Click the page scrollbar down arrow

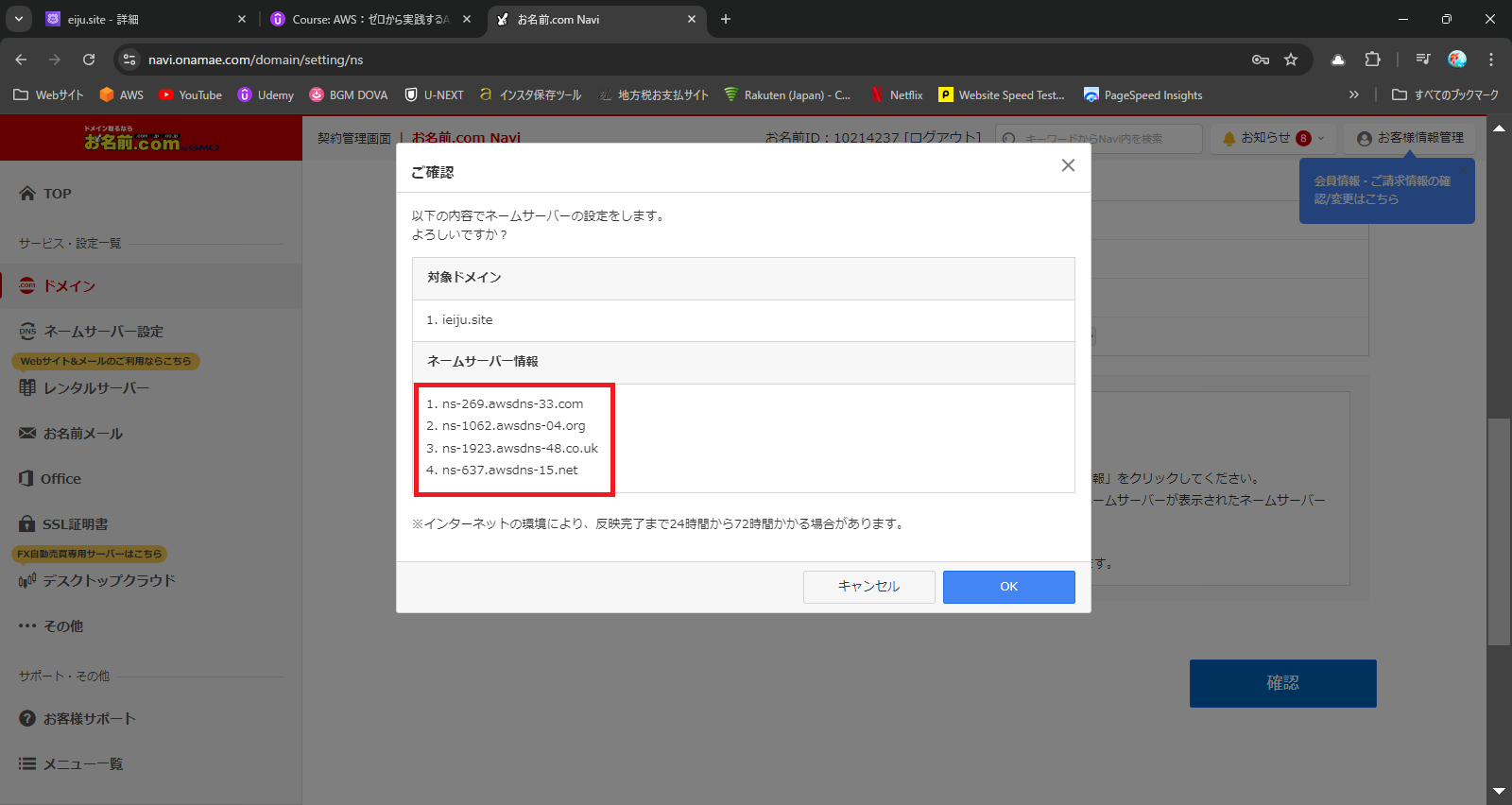coord(1499,791)
